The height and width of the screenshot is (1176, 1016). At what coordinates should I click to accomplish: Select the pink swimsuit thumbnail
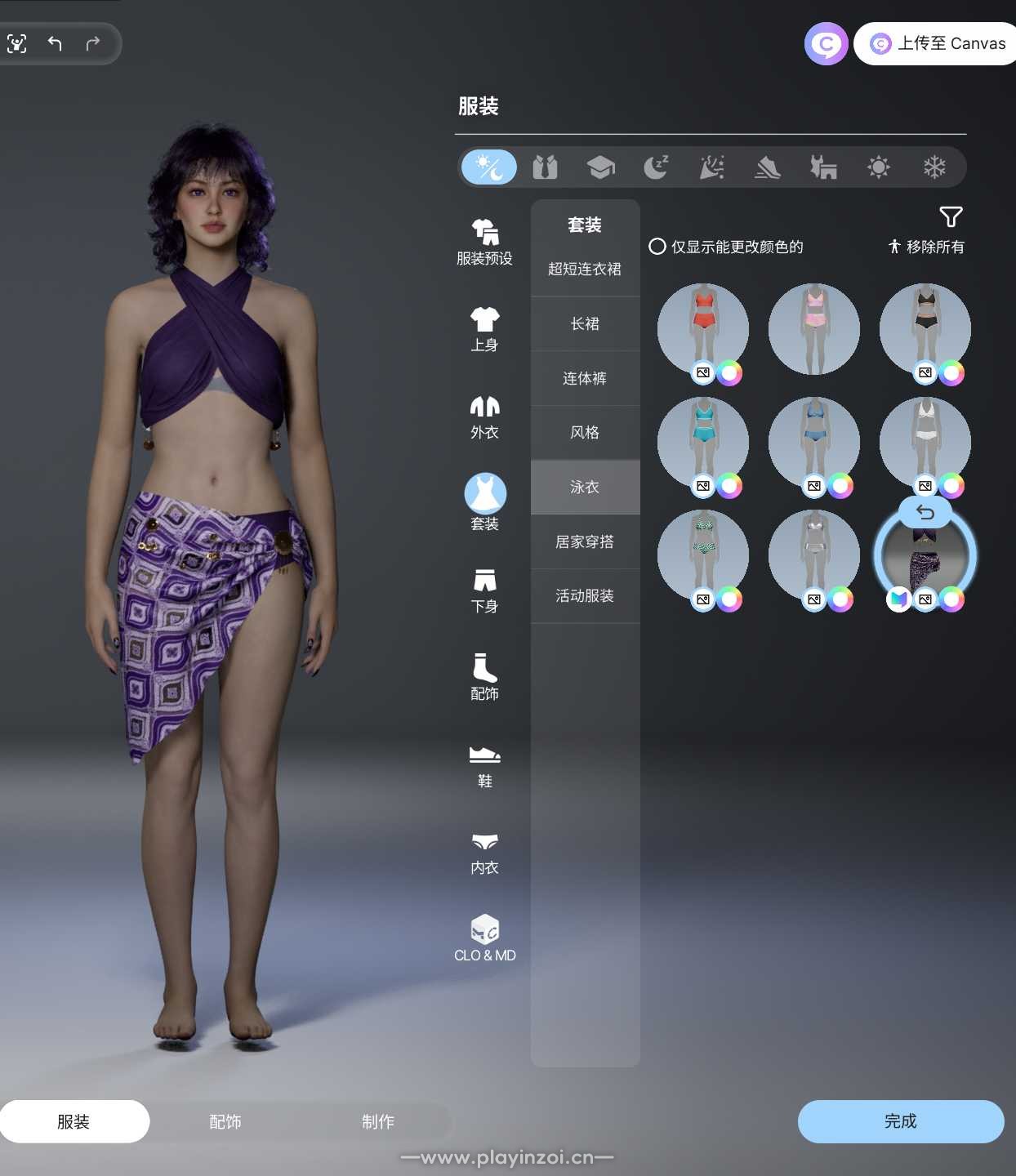[x=813, y=327]
